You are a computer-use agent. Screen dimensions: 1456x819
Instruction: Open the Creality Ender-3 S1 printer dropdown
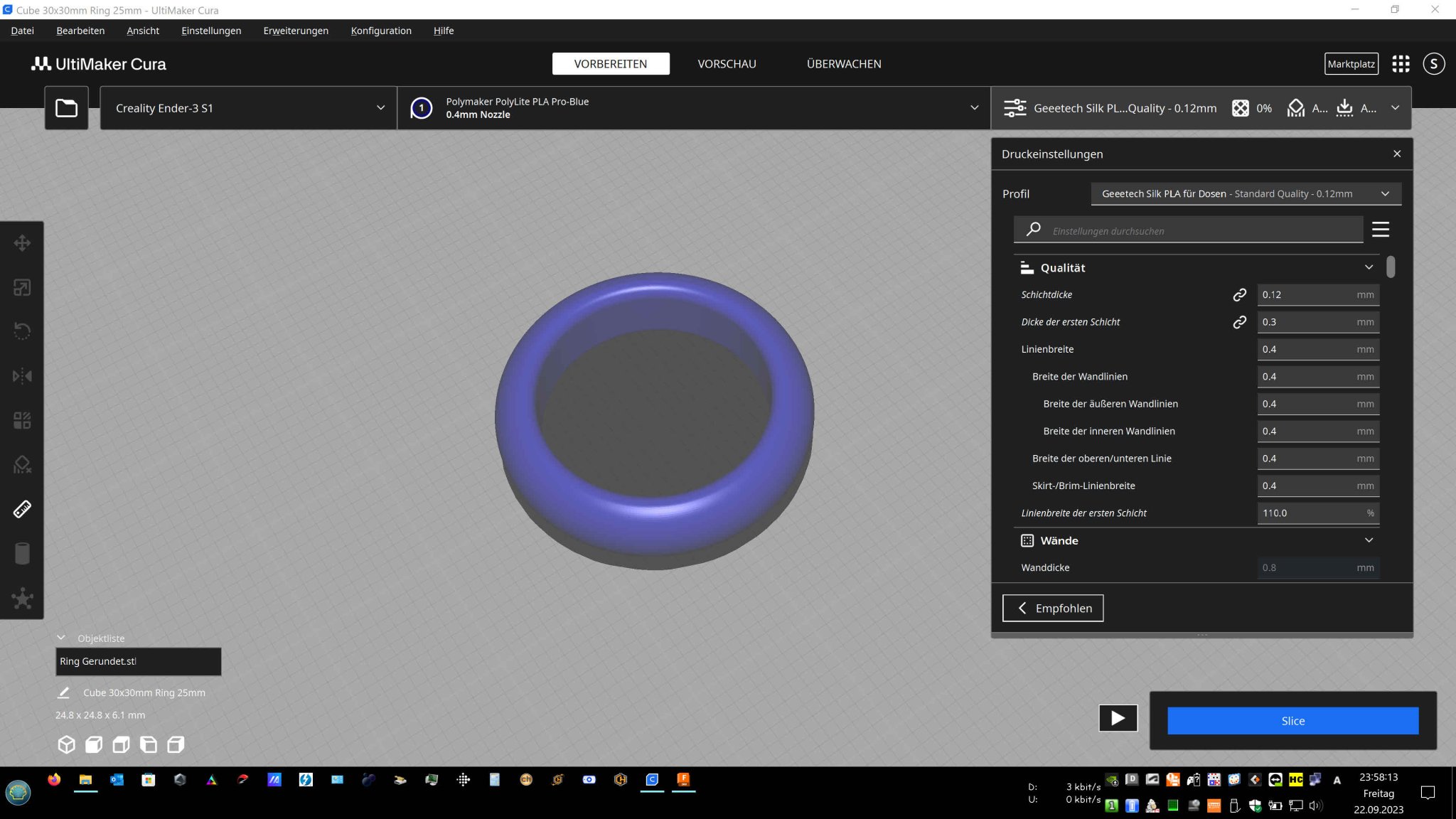pos(248,108)
